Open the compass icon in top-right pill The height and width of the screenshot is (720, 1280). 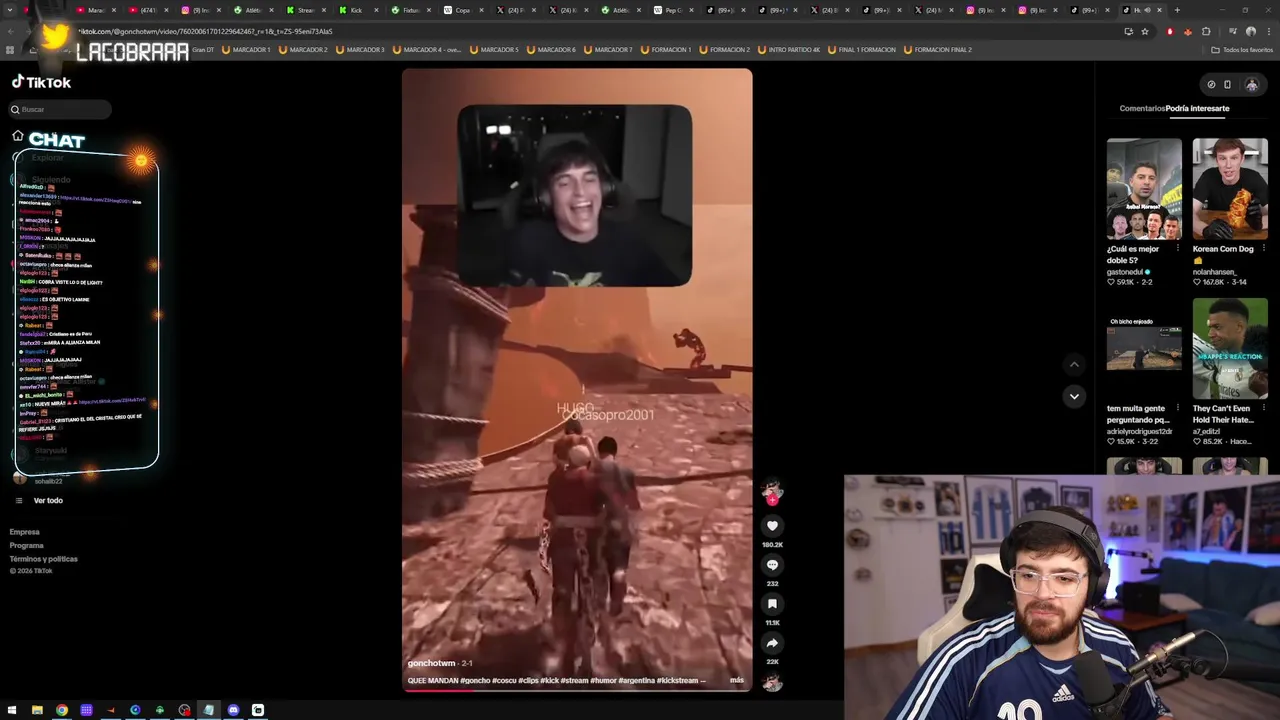pos(1211,84)
